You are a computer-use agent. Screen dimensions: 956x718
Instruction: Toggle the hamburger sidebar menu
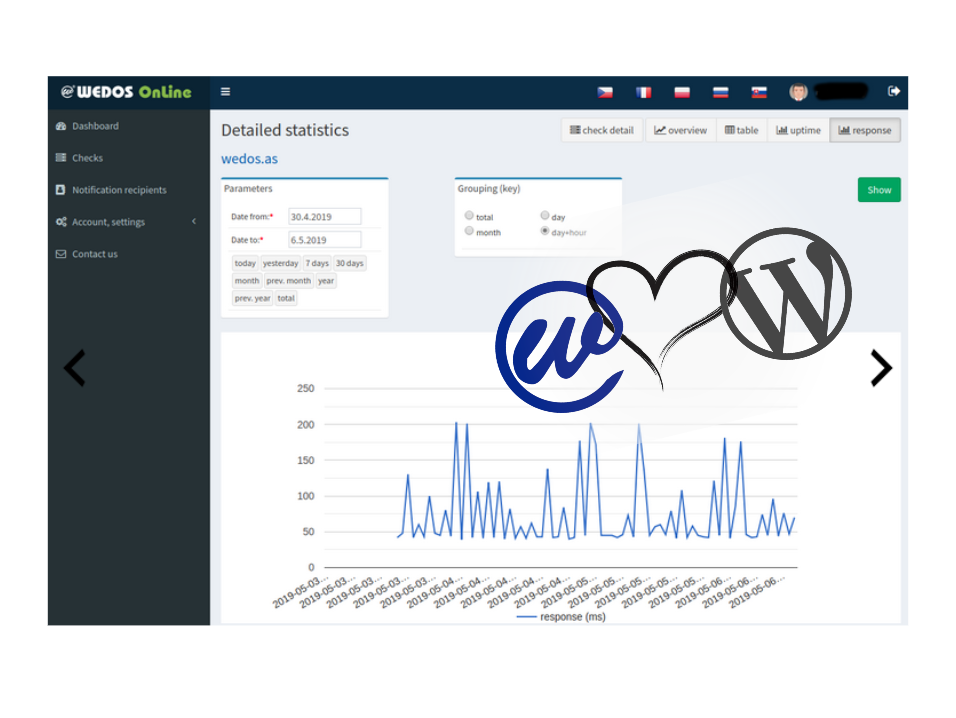(x=225, y=92)
